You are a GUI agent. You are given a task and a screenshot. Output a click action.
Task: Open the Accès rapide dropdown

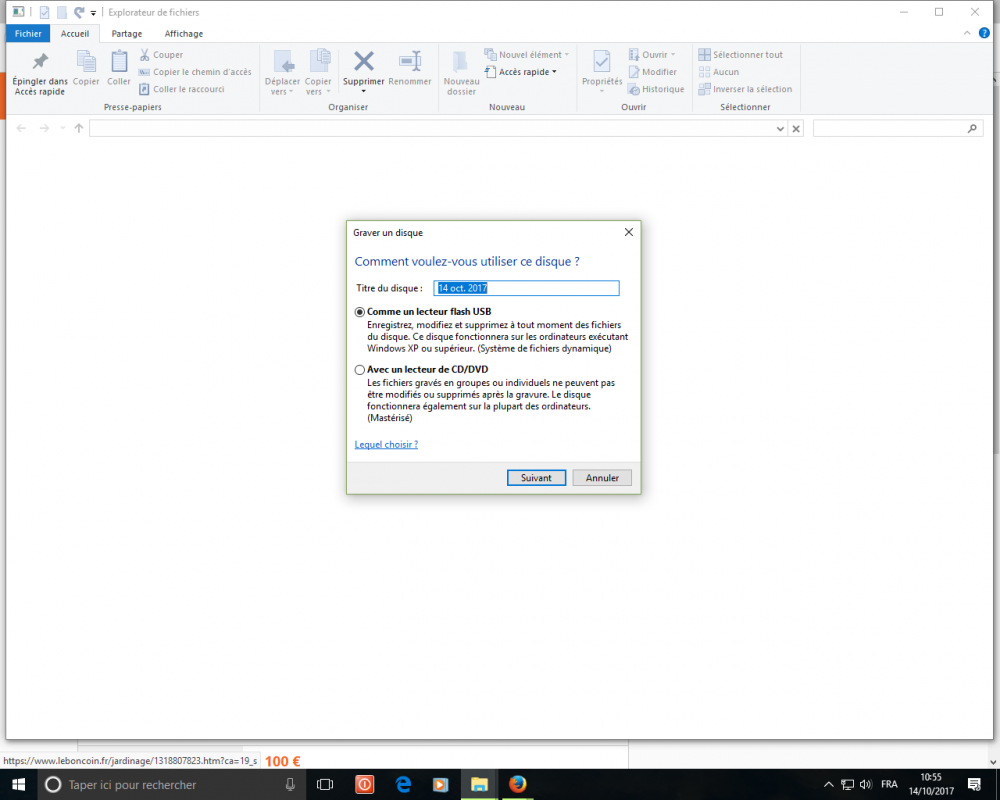pyautogui.click(x=520, y=72)
